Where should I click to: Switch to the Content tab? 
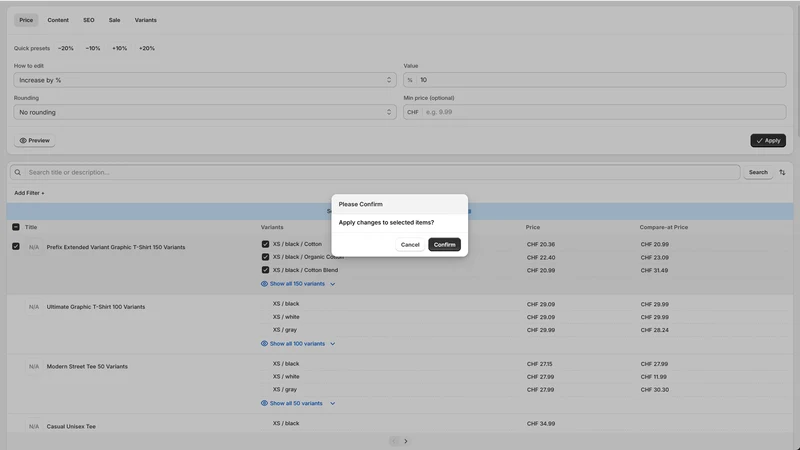pos(58,20)
